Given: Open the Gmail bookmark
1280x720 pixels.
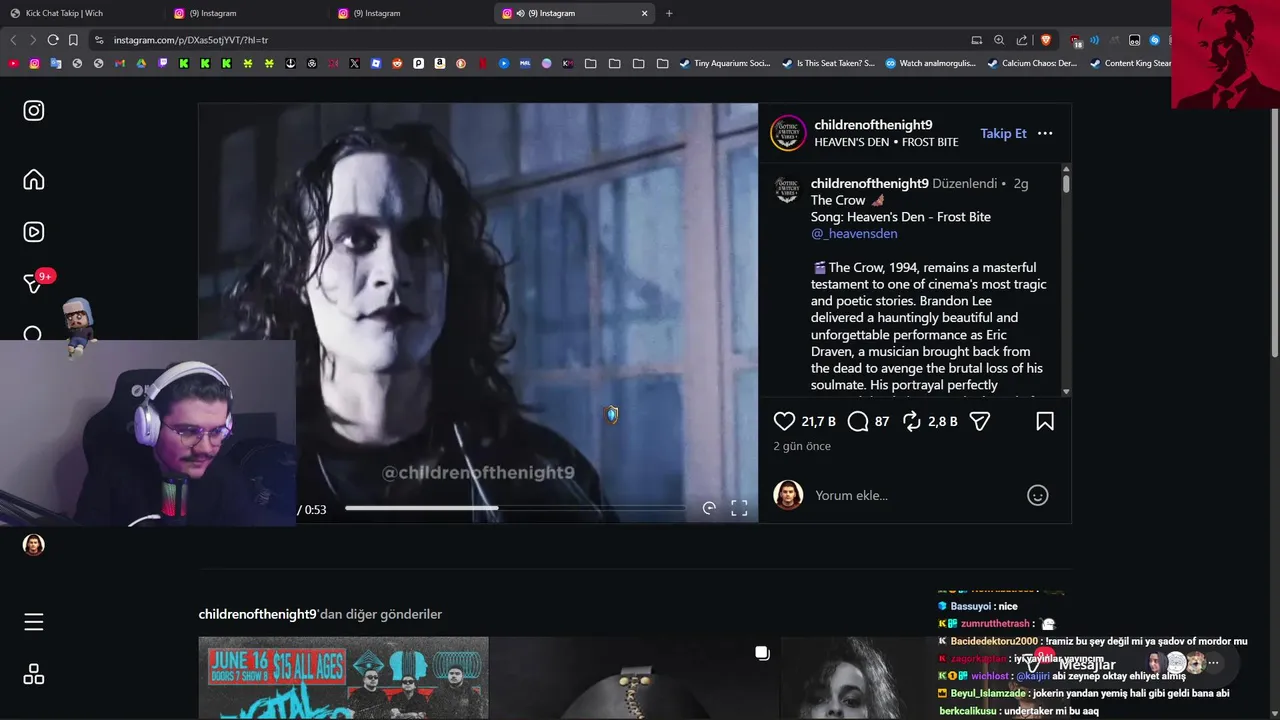Looking at the screenshot, I should (120, 63).
